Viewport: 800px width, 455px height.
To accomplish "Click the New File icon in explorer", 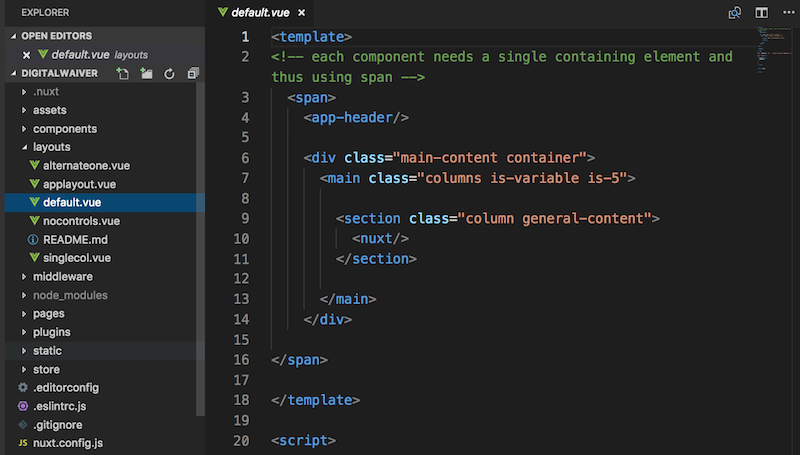I will pos(123,74).
